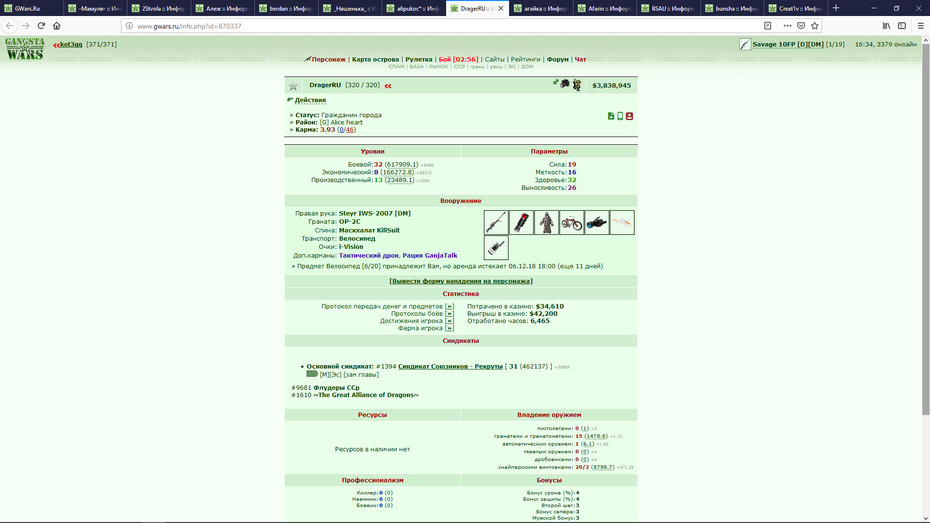Click the star icon beside DragerRU
This screenshot has height=523, width=930.
(293, 86)
